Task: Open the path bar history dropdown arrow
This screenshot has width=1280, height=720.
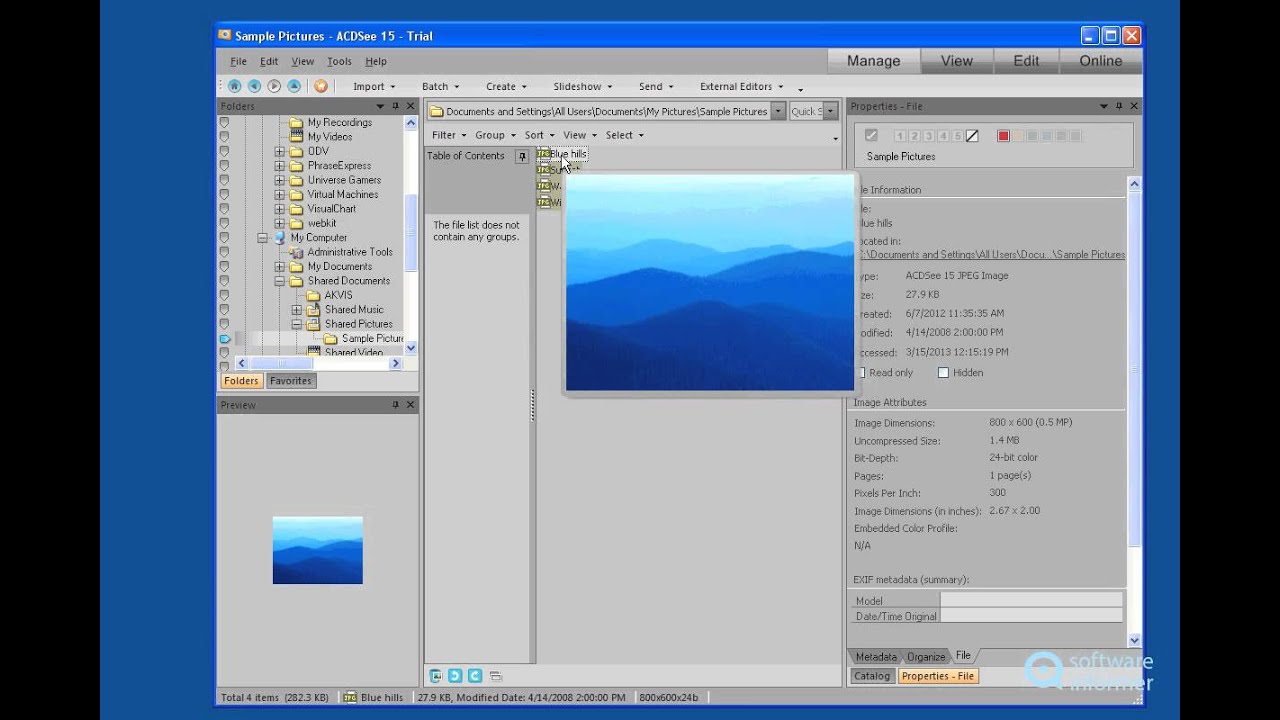Action: [x=778, y=112]
